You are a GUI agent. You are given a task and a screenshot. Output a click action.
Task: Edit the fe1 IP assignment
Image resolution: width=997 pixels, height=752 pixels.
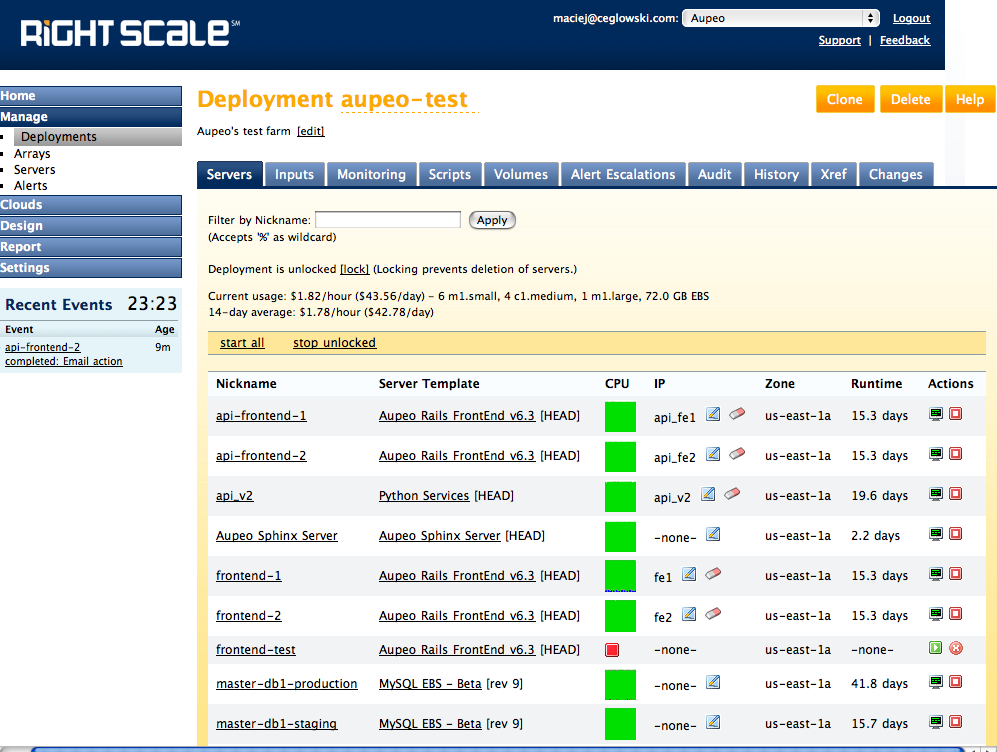point(689,574)
